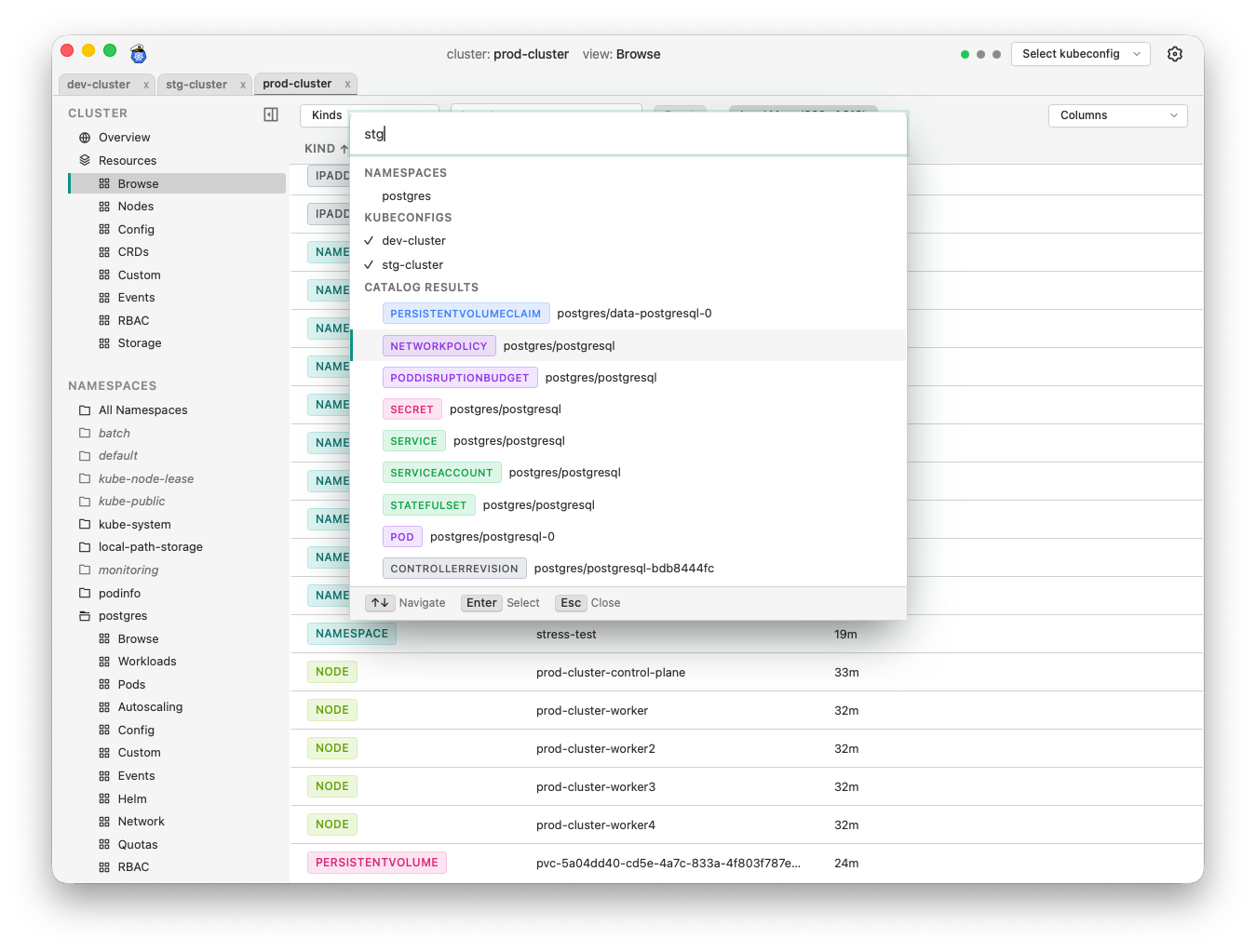Select the postgres namespace search result

[x=406, y=196]
